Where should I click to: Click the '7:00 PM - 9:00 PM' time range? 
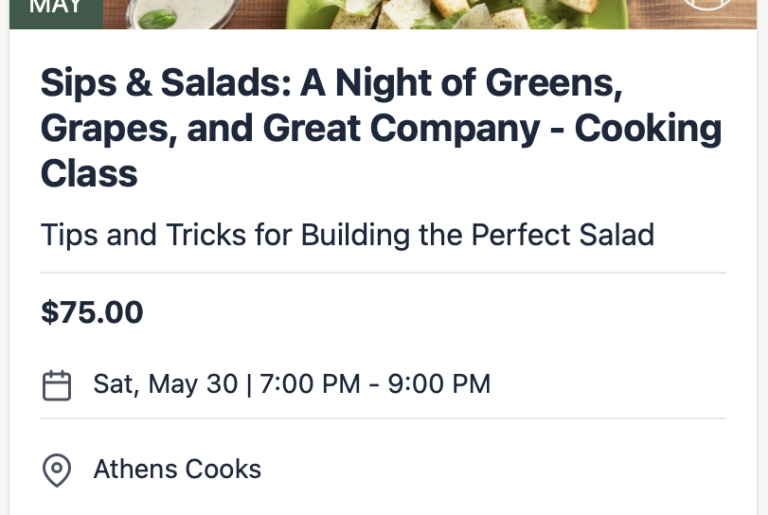coord(375,384)
